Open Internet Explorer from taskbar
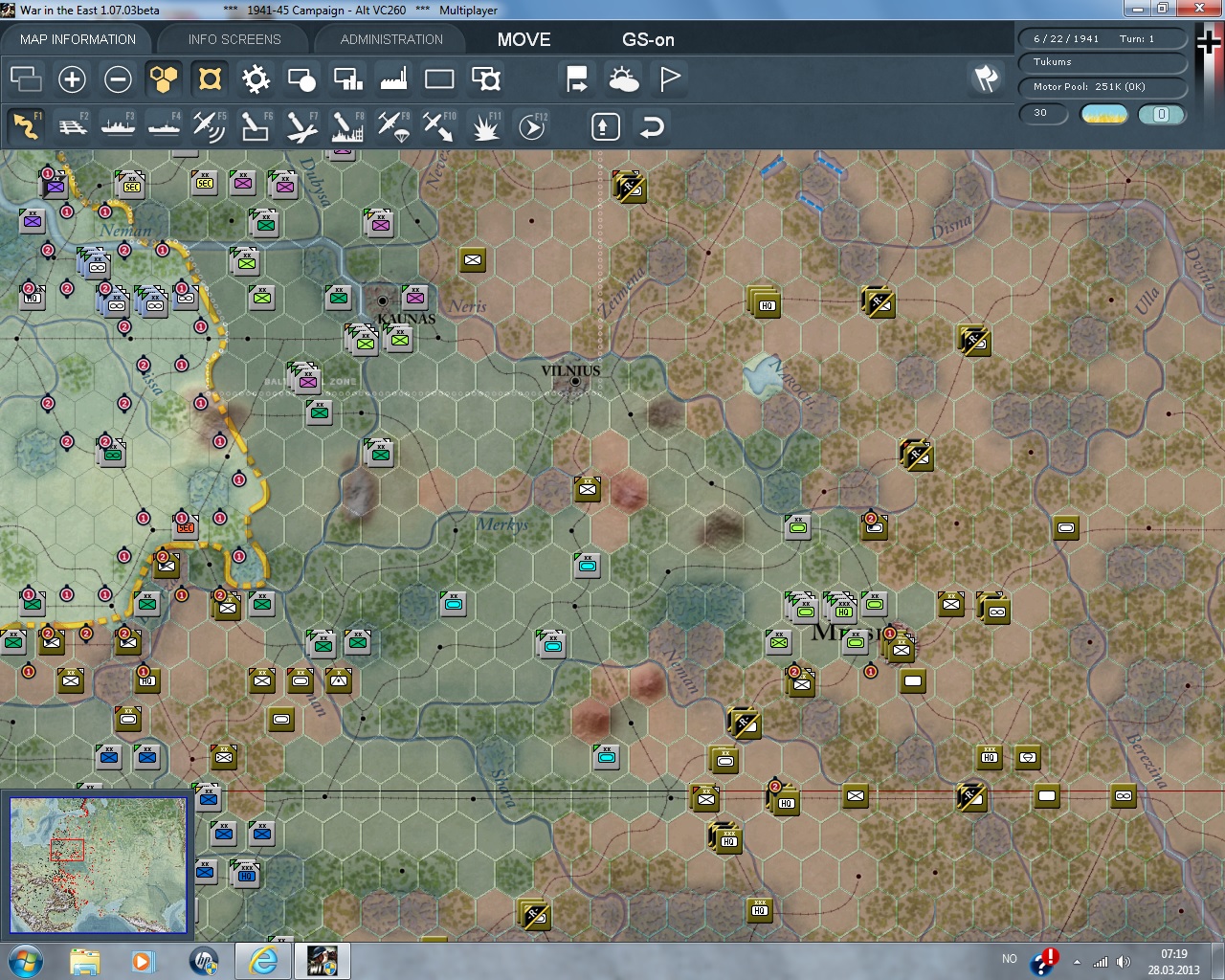This screenshot has width=1225, height=980. (x=262, y=961)
